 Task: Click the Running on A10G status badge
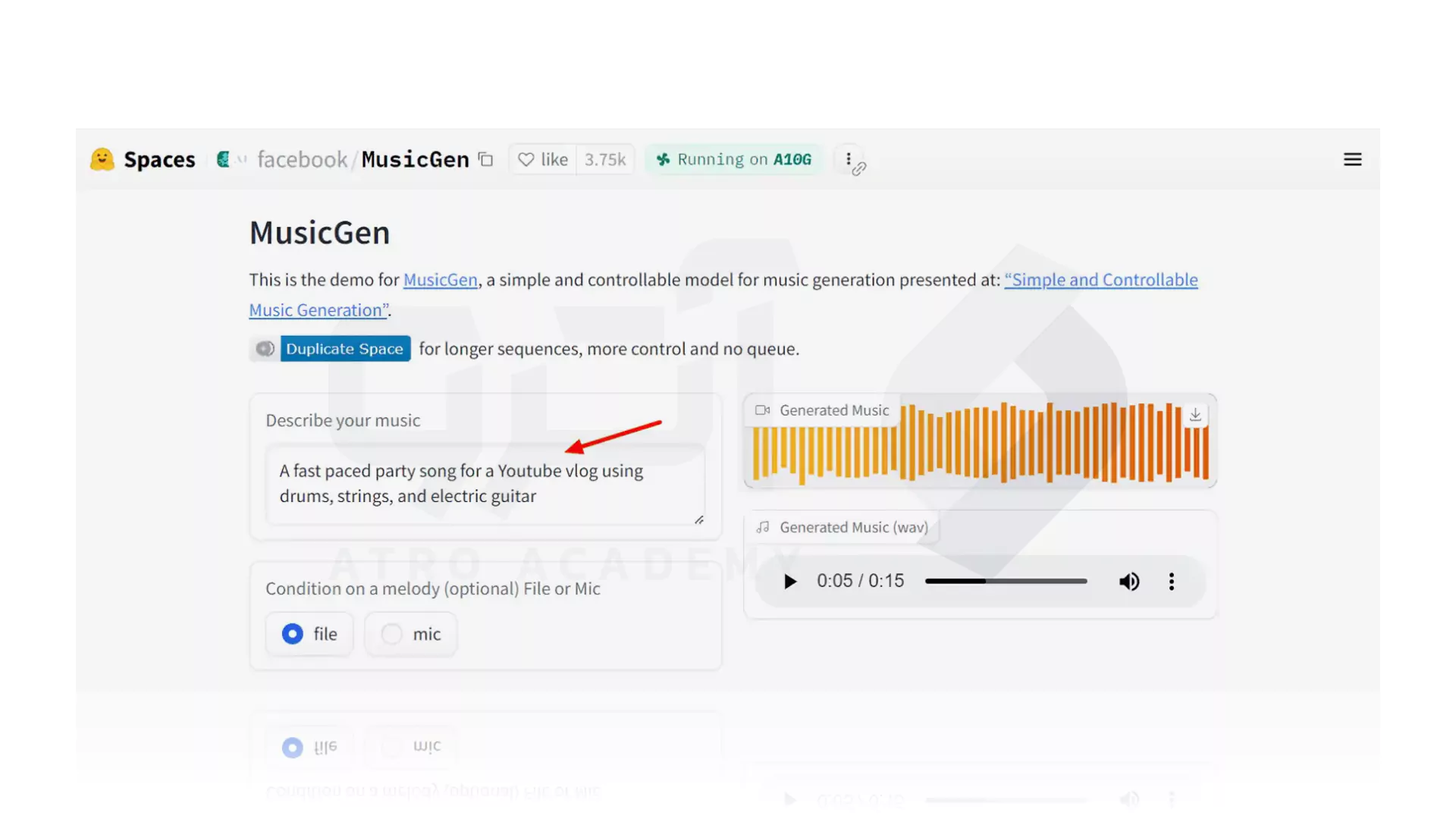(733, 159)
